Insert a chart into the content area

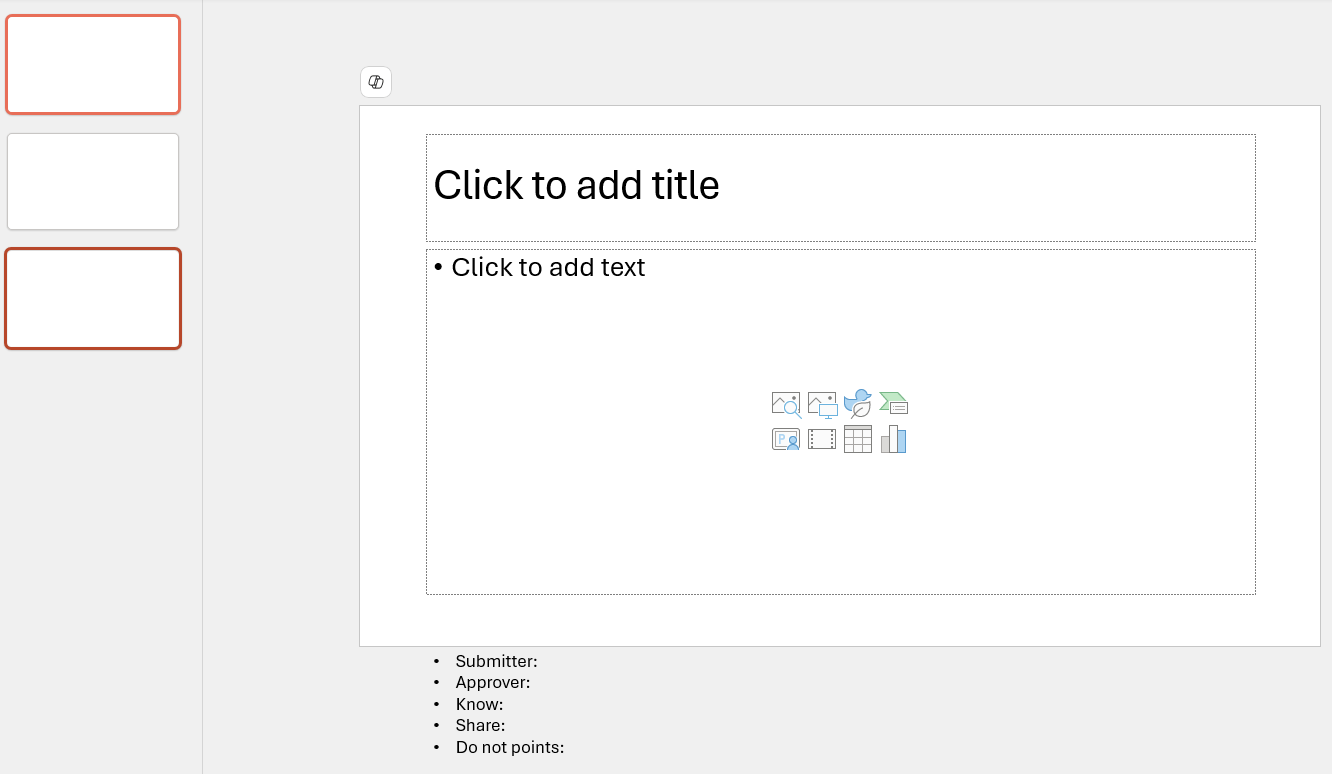(x=893, y=438)
